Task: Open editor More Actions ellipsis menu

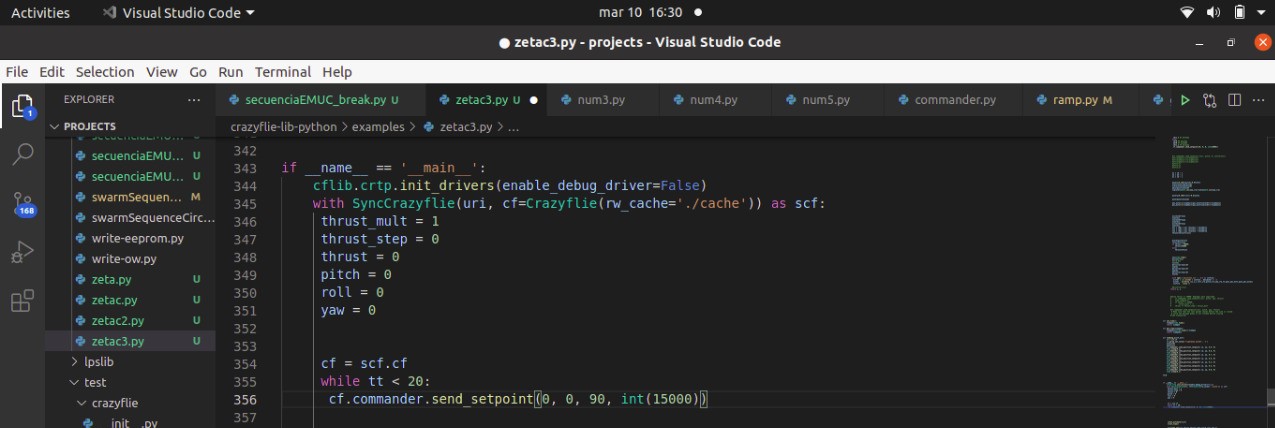Action: pos(1256,100)
